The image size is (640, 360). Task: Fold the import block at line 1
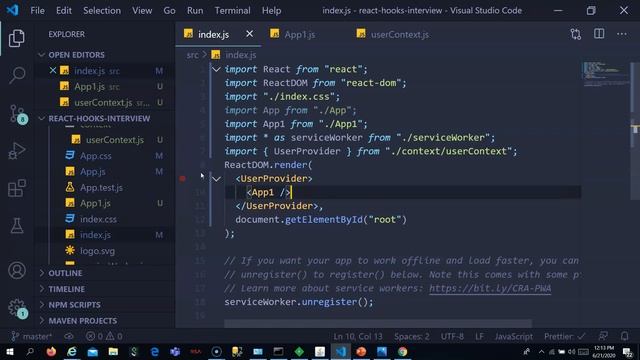pyautogui.click(x=216, y=69)
